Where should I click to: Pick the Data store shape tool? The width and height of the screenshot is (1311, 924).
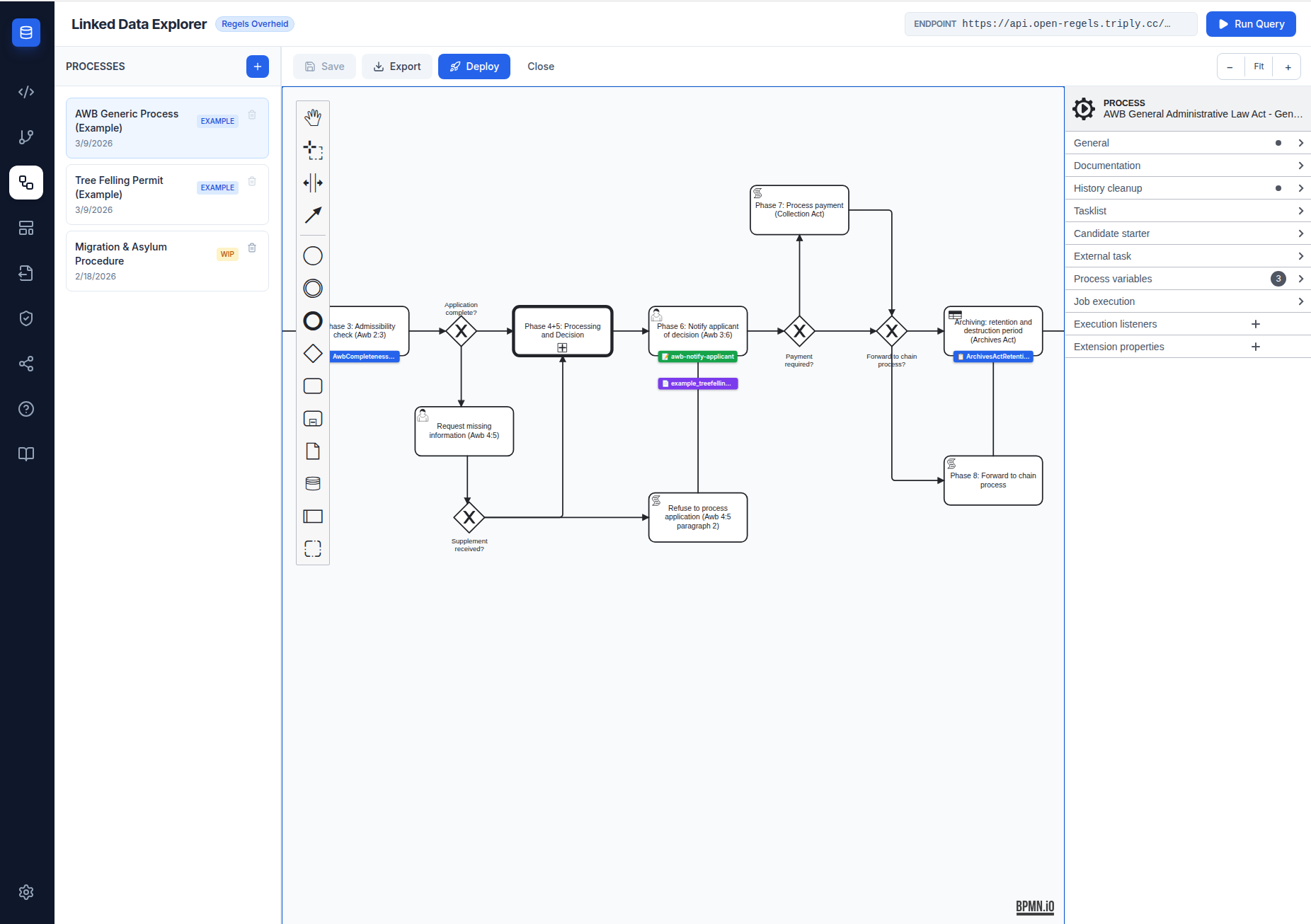pyautogui.click(x=312, y=483)
